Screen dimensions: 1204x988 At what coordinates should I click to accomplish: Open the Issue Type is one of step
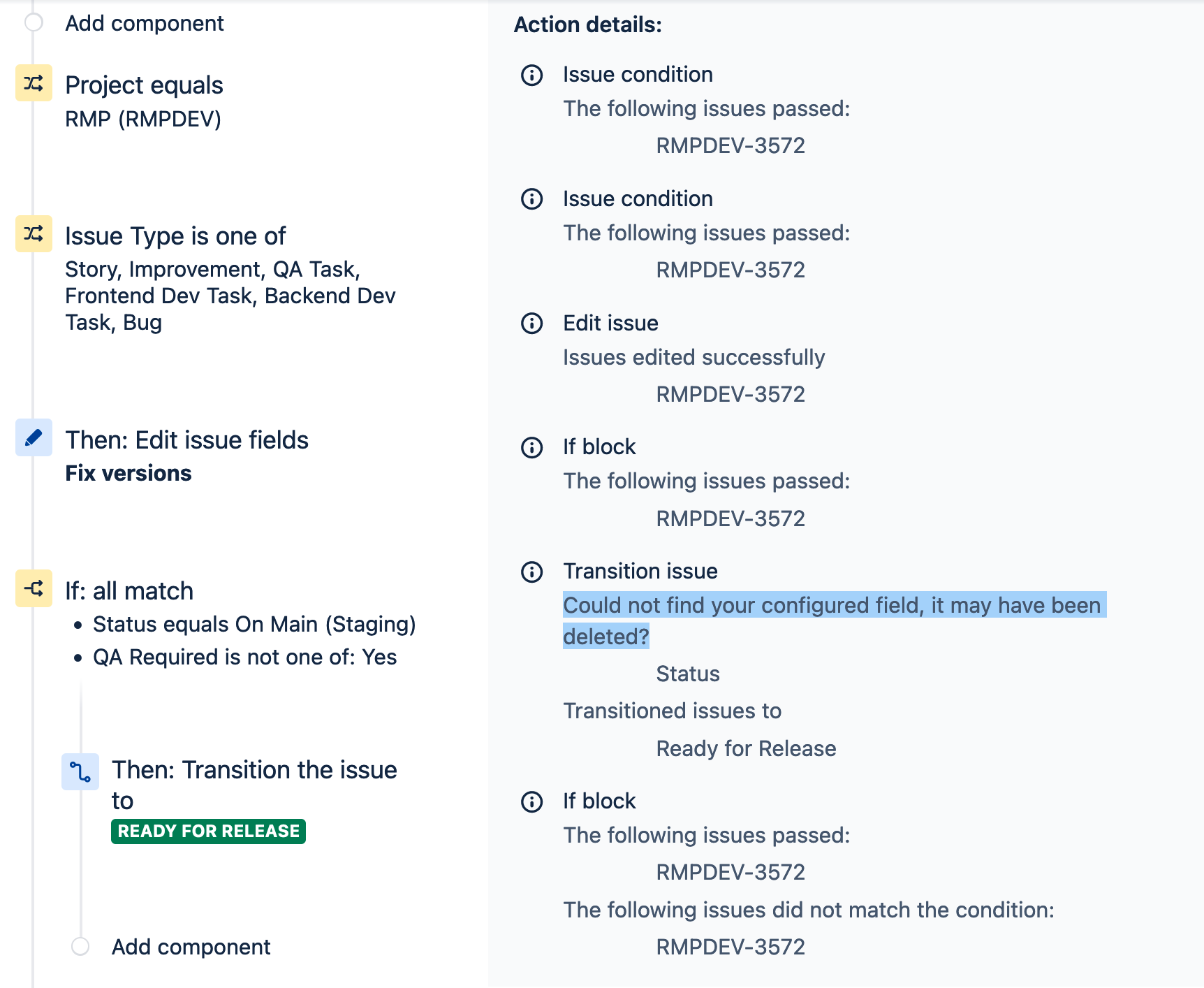[x=230, y=279]
